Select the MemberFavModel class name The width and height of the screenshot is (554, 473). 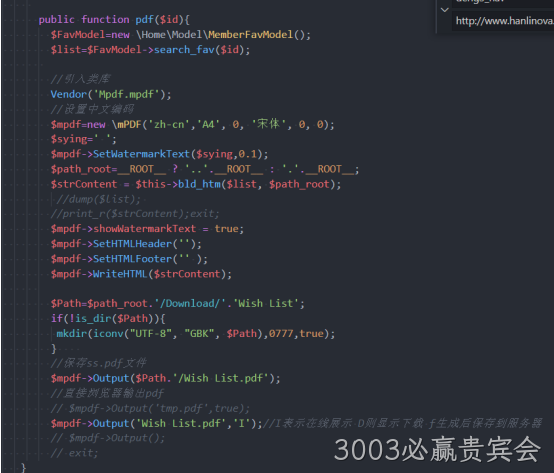tap(251, 35)
